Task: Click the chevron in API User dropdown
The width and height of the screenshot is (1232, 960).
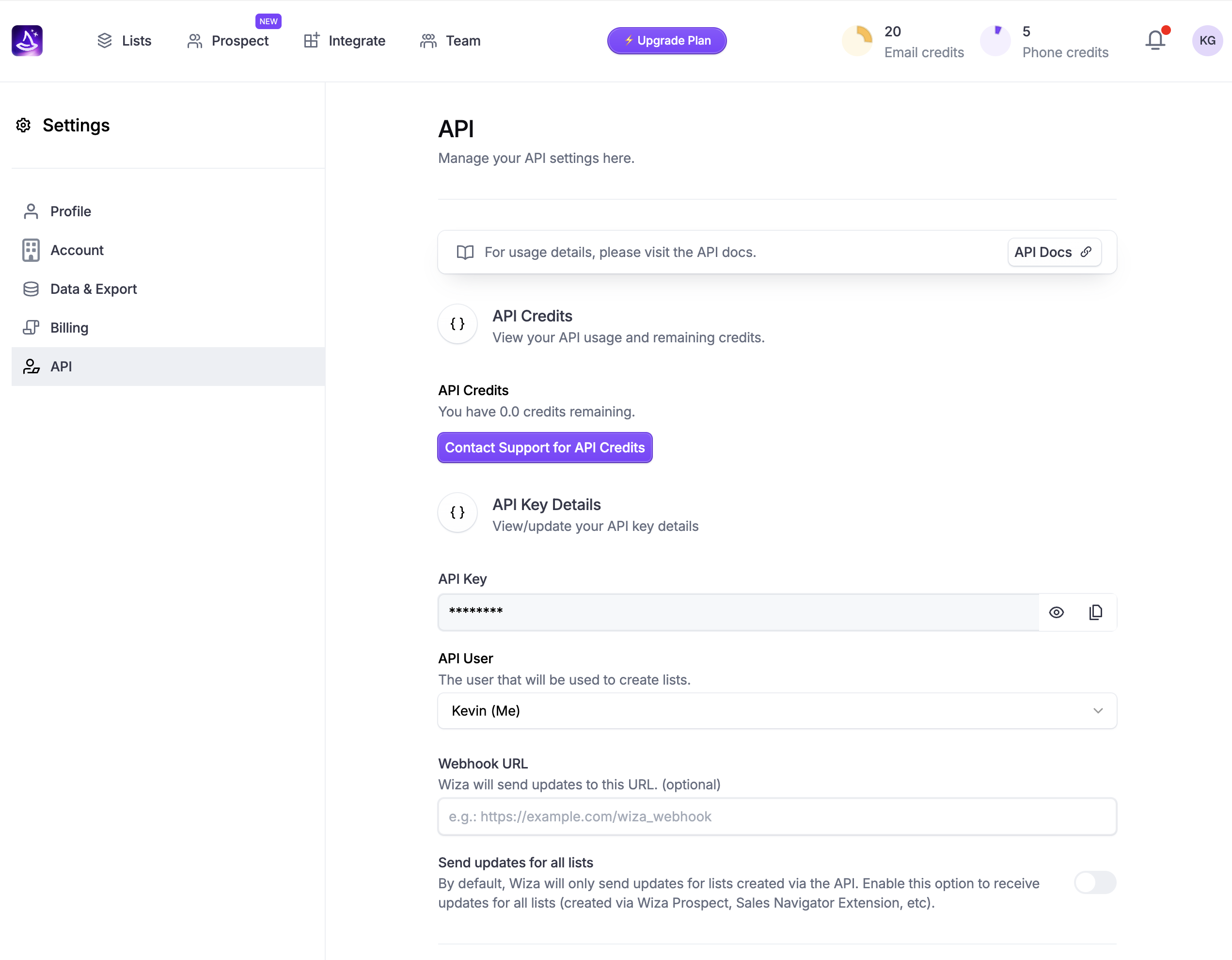Action: click(1098, 711)
